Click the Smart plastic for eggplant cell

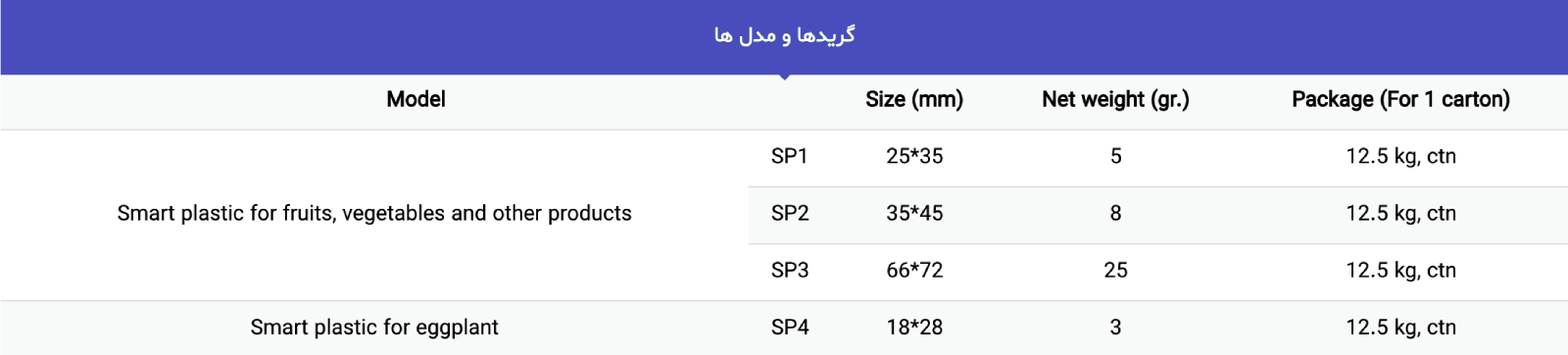tap(374, 327)
